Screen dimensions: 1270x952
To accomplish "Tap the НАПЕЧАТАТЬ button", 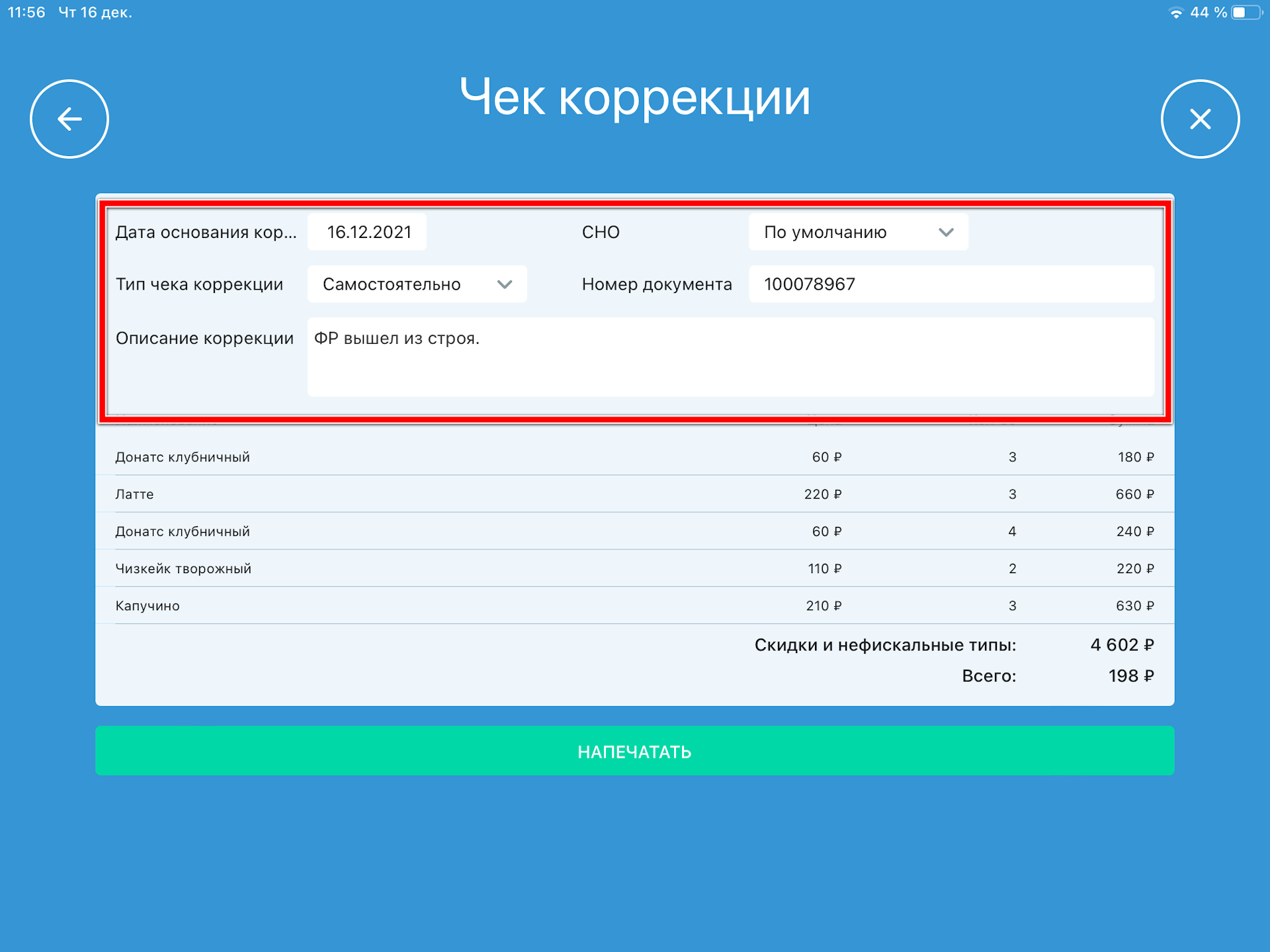I will point(635,751).
